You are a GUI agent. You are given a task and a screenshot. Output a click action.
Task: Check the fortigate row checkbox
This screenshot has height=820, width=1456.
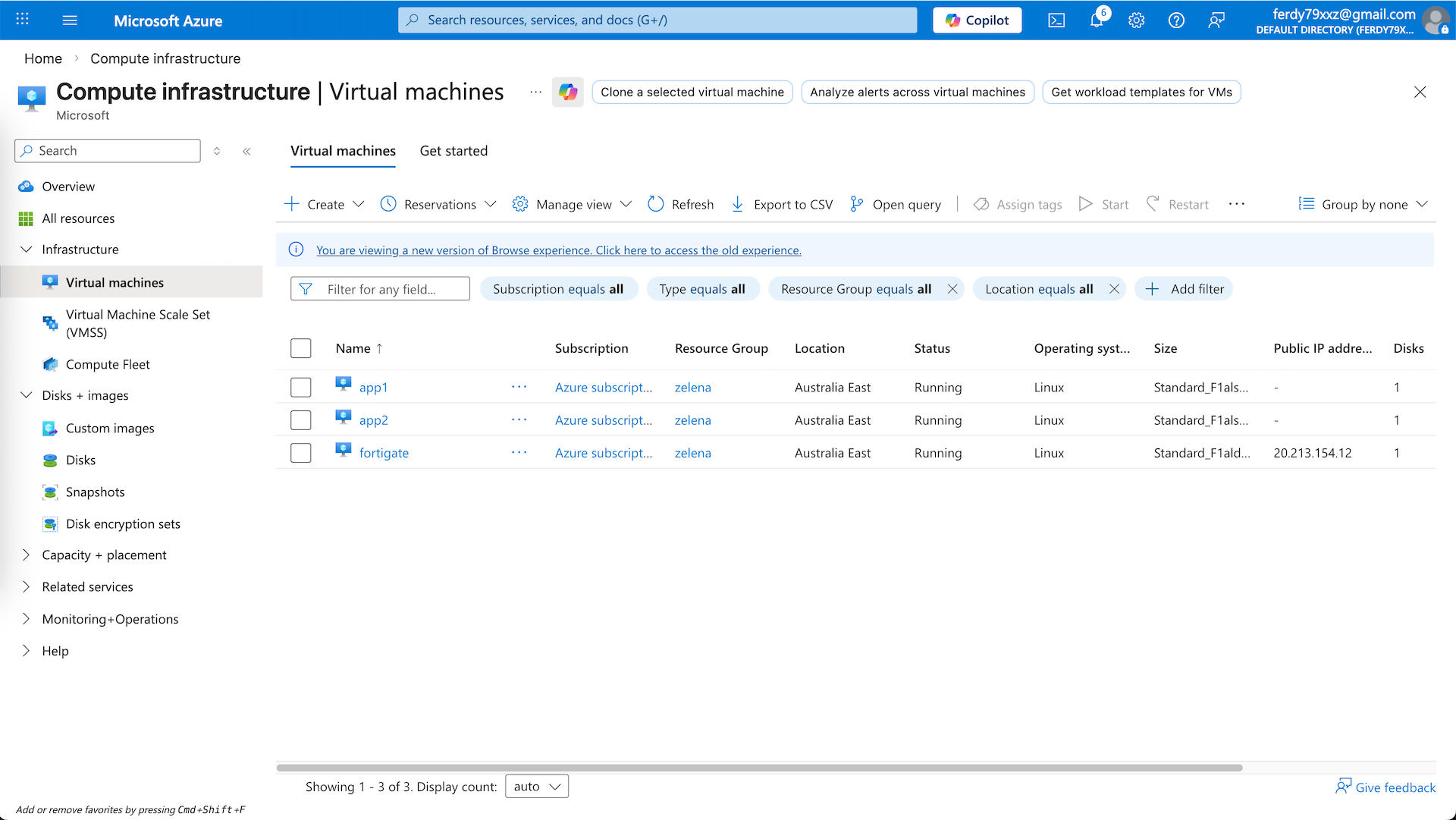[301, 453]
